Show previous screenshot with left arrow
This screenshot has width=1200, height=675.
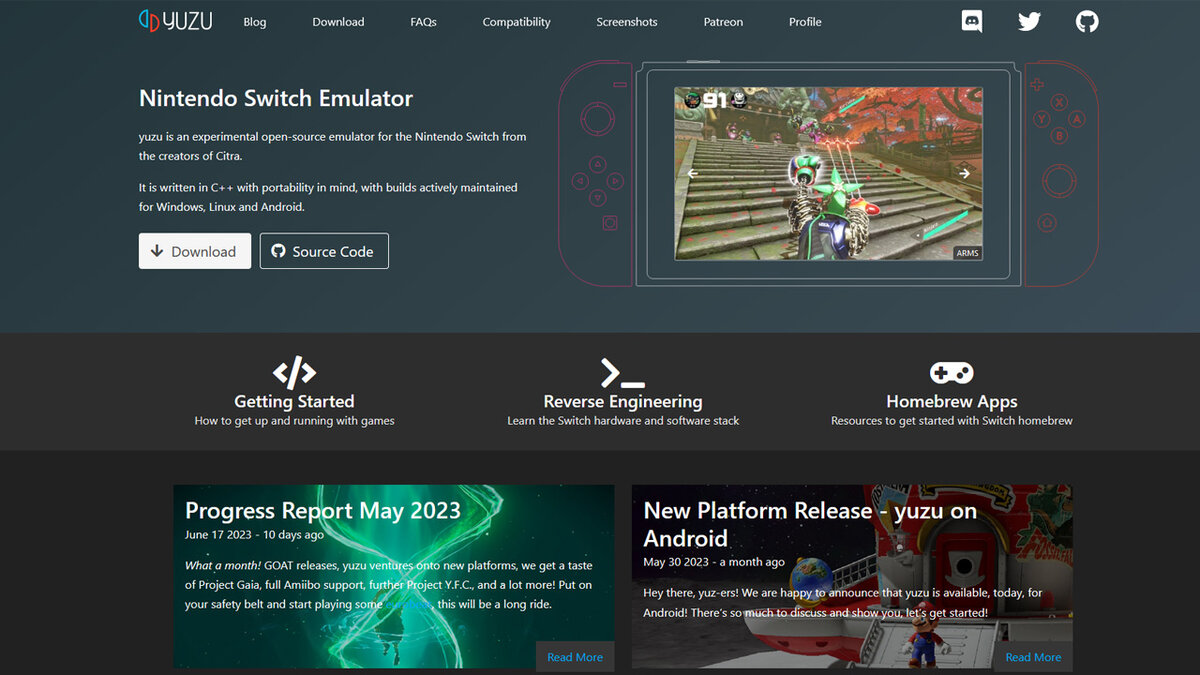pos(692,173)
